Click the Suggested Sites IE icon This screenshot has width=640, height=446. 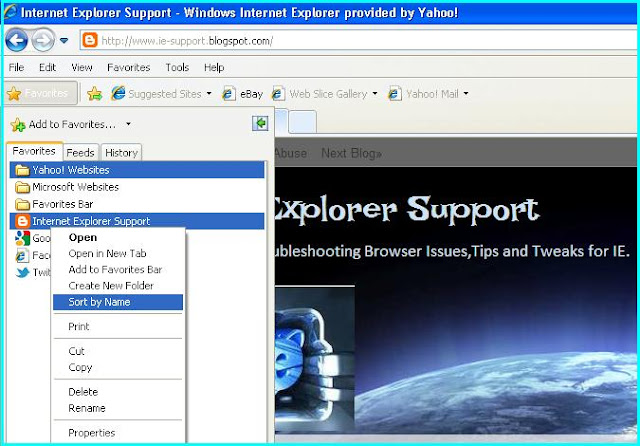118,93
